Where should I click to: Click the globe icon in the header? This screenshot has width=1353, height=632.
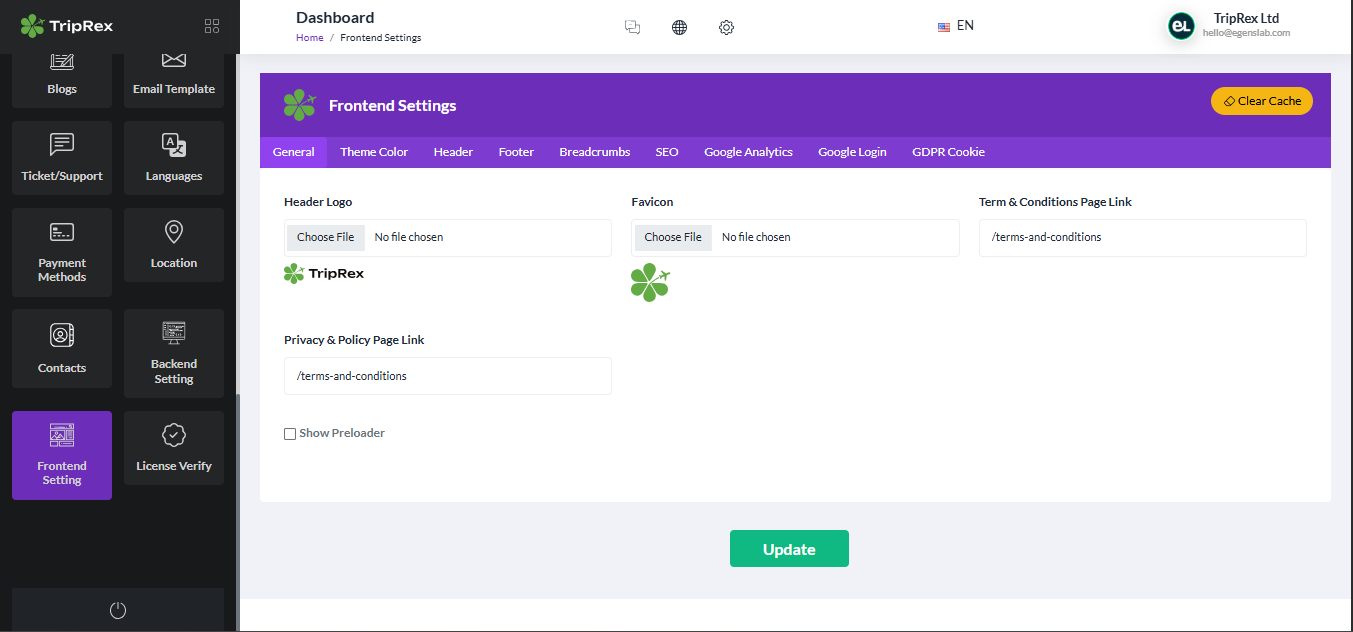click(x=679, y=27)
